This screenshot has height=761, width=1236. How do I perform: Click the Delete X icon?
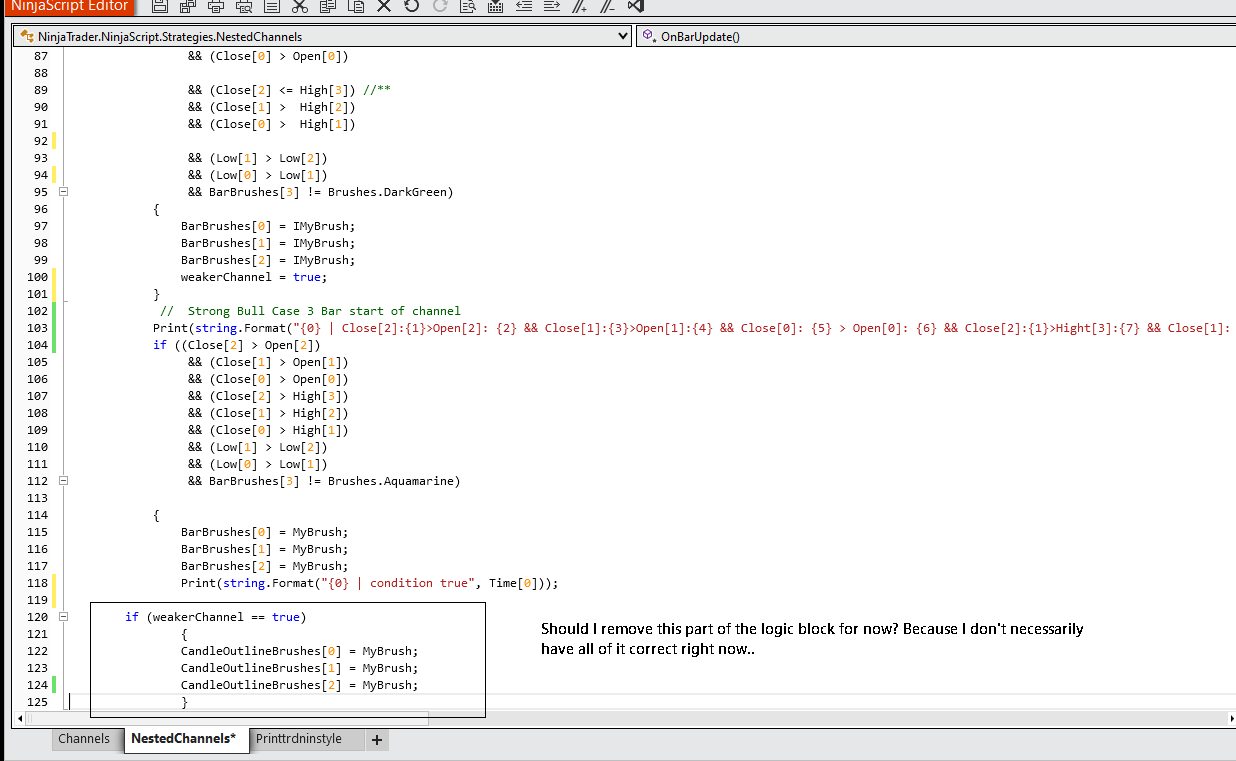(x=384, y=6)
